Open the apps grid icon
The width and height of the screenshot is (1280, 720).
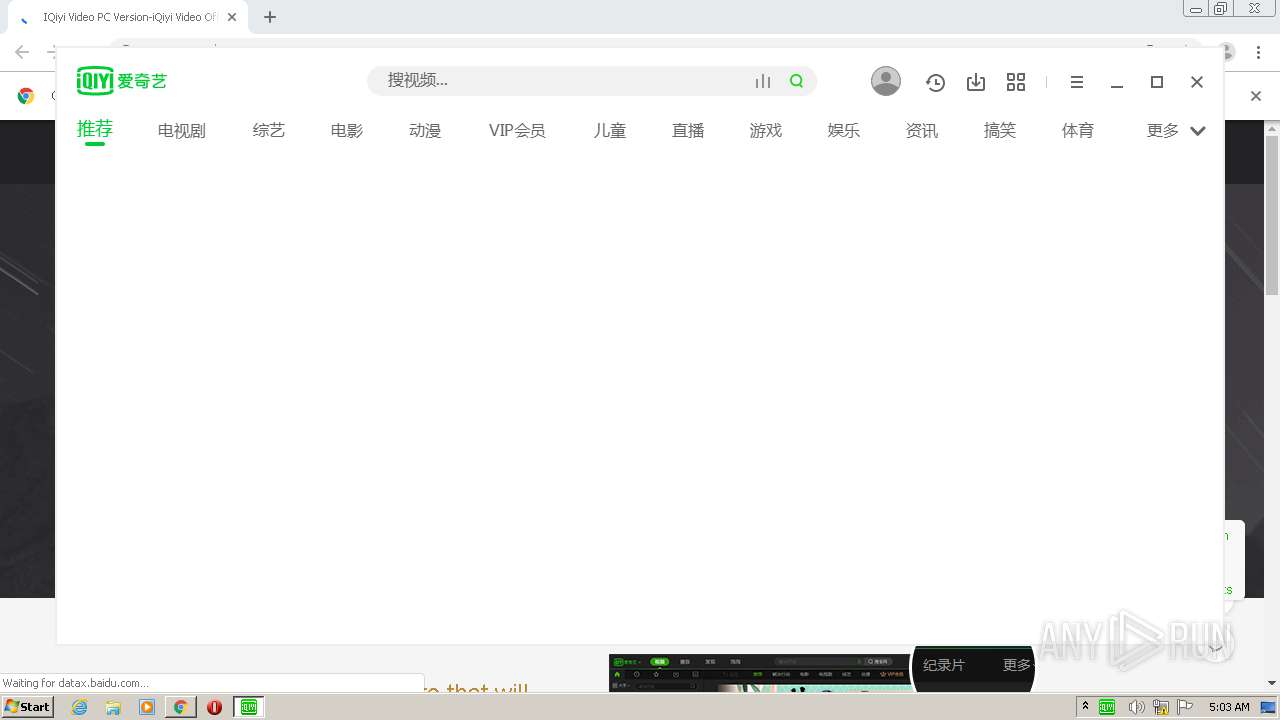[x=1016, y=82]
